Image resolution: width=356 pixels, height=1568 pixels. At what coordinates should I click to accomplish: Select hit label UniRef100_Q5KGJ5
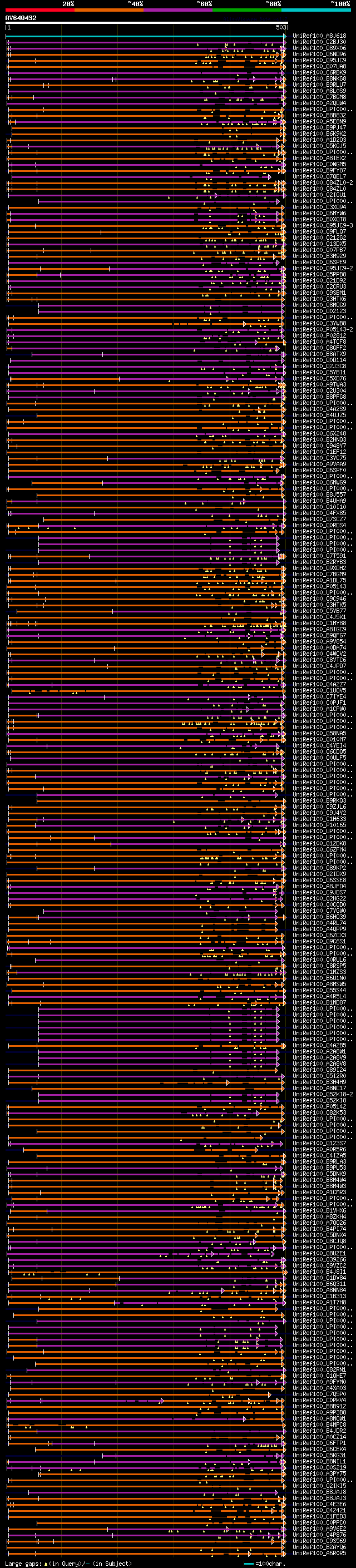(319, 146)
